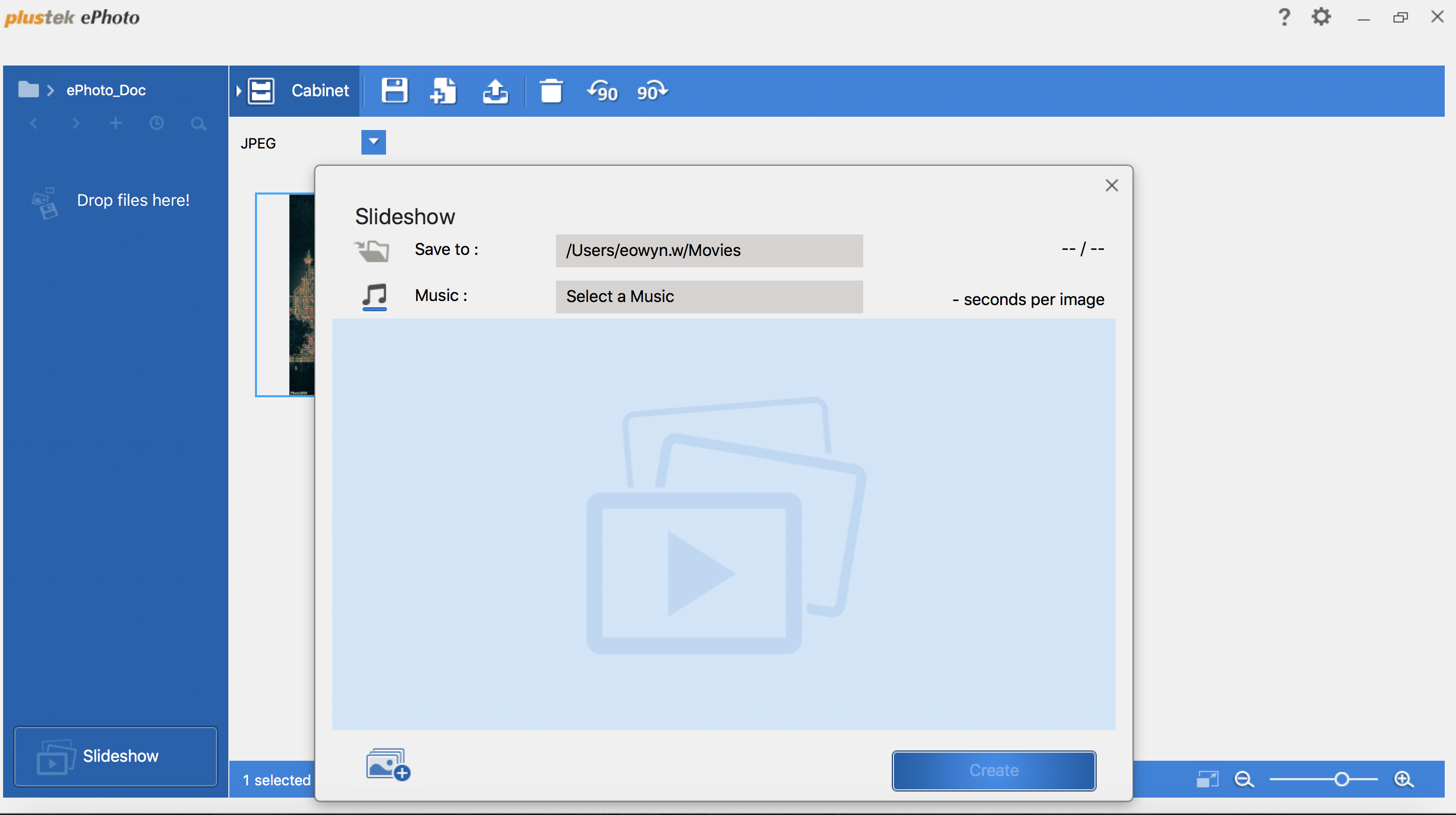This screenshot has width=1456, height=815.
Task: Close the Slideshow dialog
Action: (1111, 185)
